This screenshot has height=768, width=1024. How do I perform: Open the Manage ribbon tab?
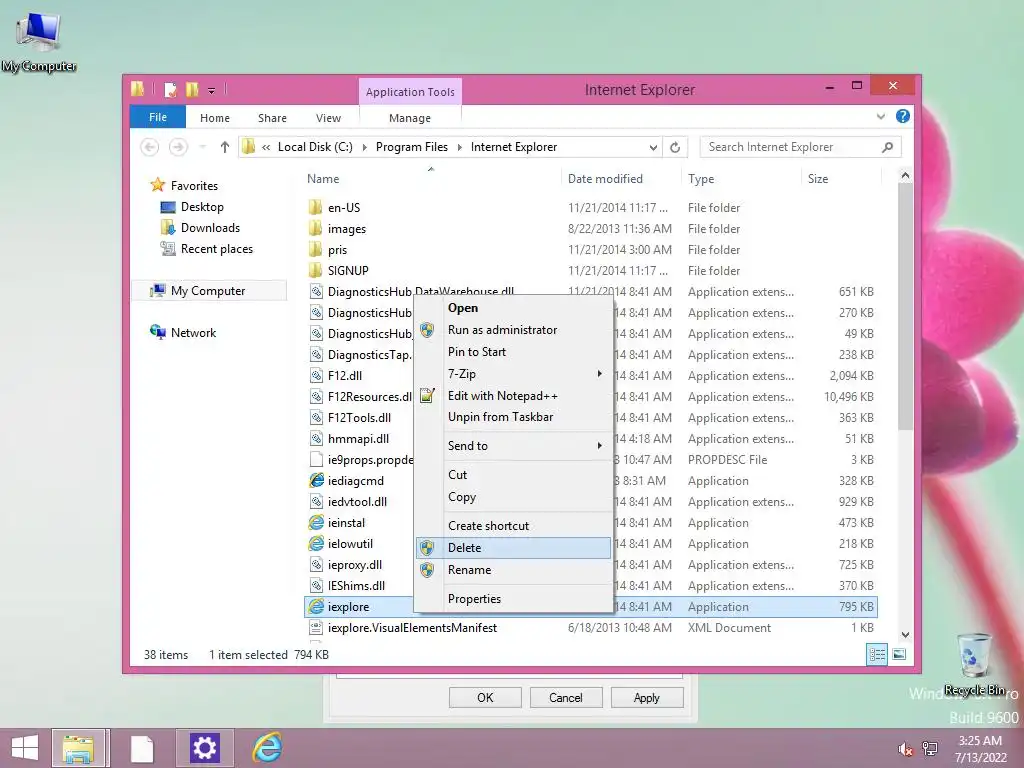410,118
